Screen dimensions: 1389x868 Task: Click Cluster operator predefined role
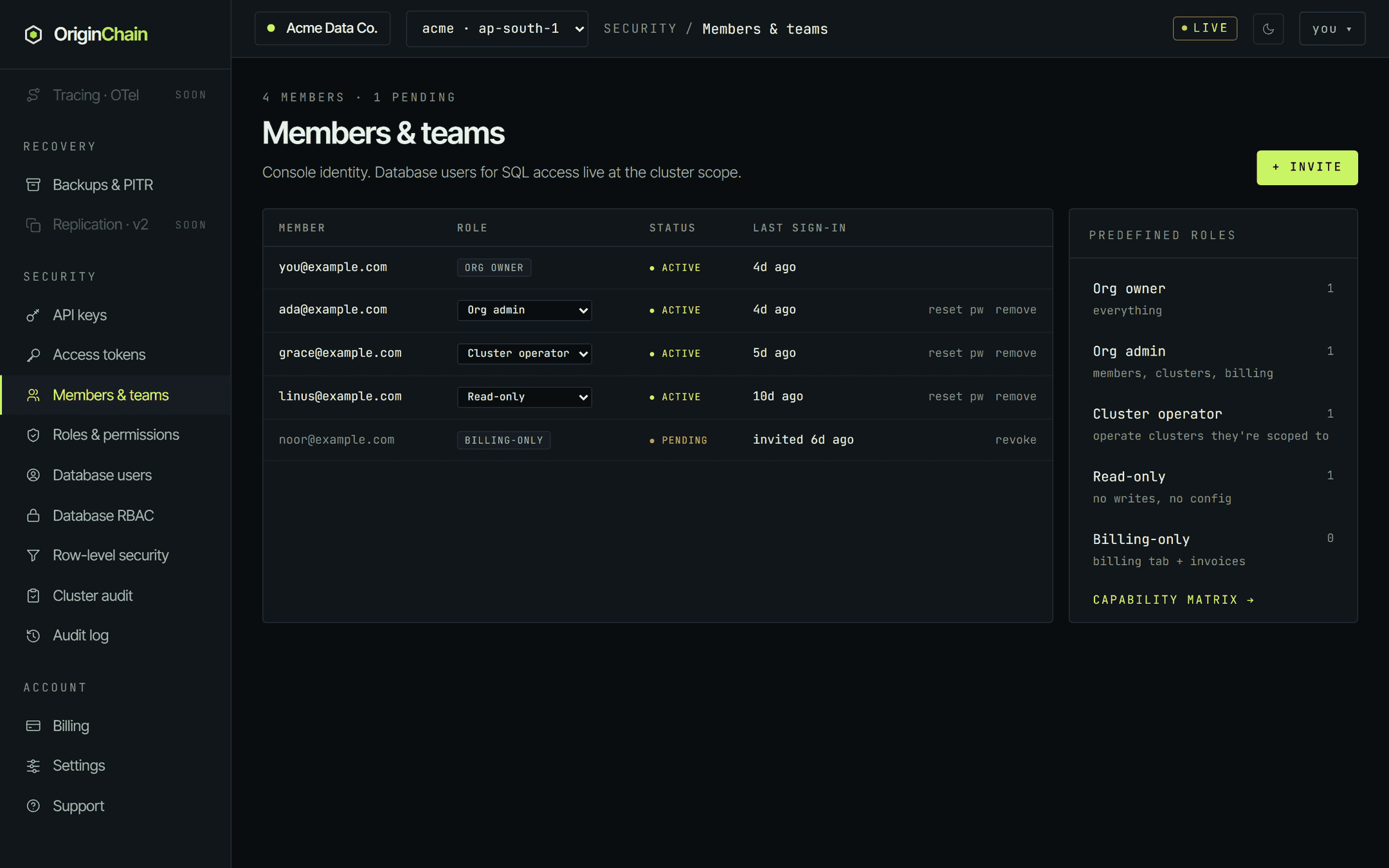[x=1213, y=424]
